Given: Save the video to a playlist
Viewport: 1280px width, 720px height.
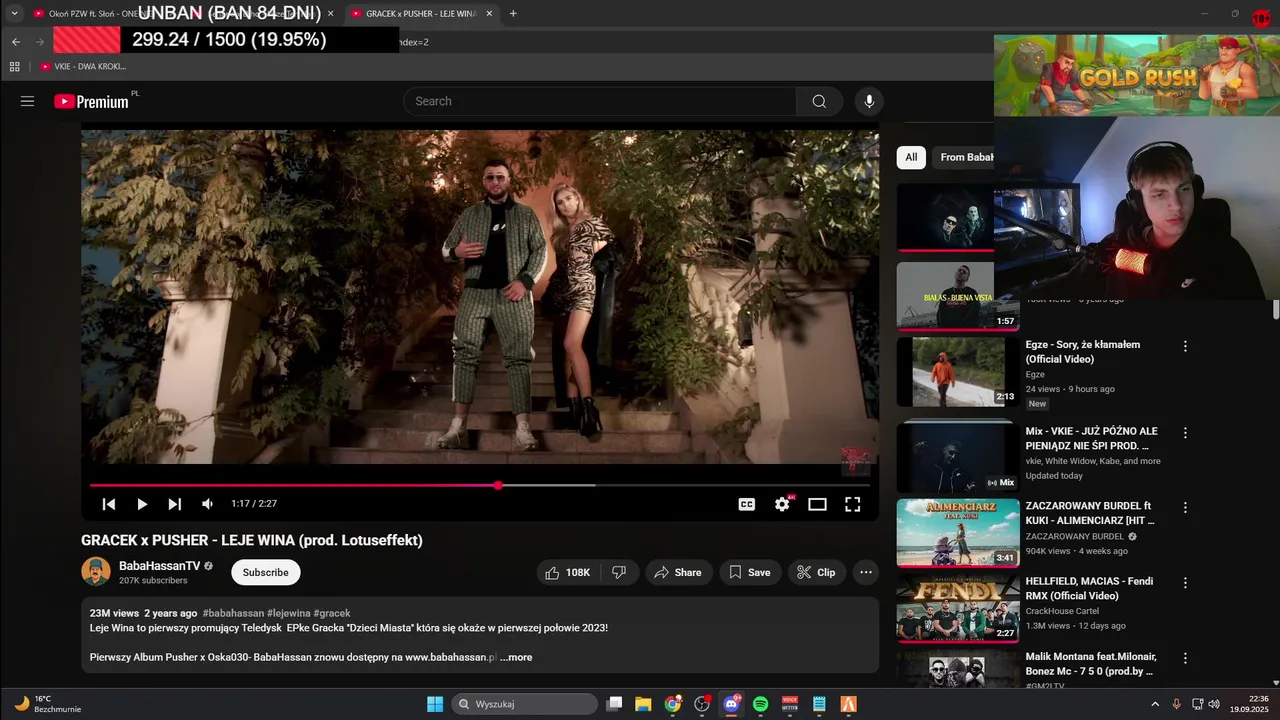Looking at the screenshot, I should 749,572.
